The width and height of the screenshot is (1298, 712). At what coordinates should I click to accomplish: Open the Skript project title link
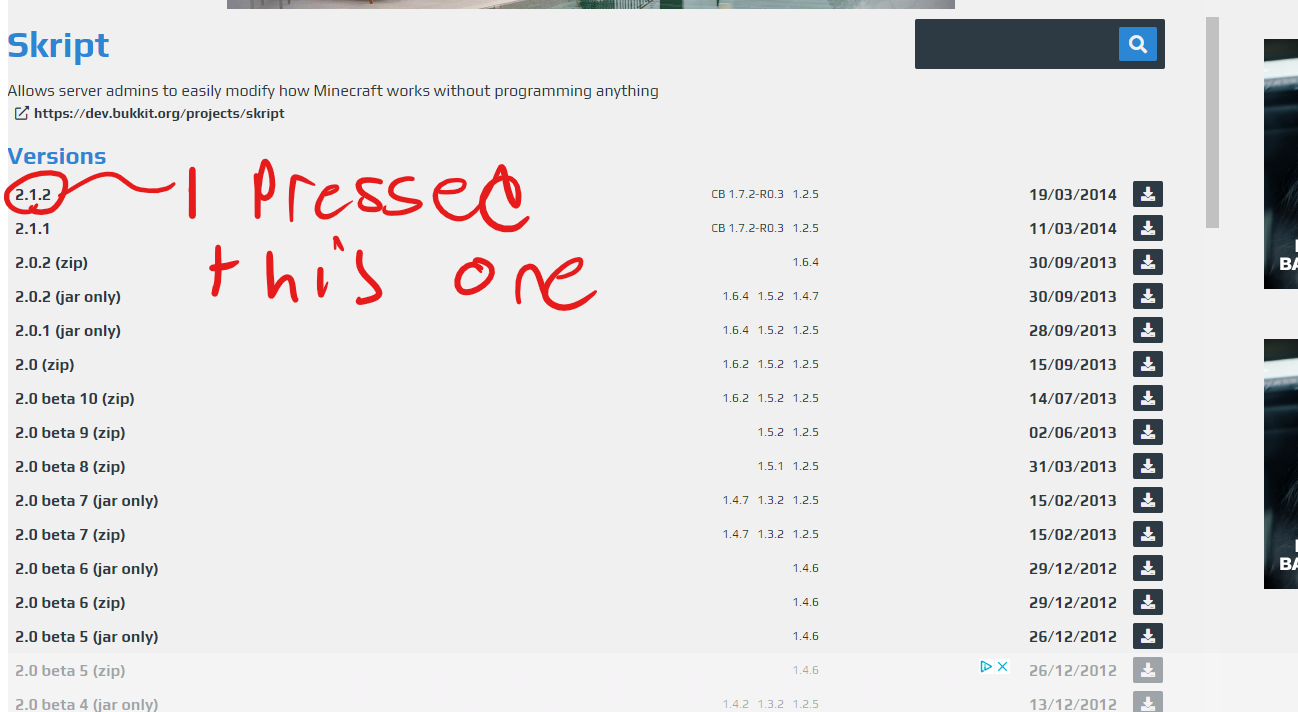click(x=58, y=45)
